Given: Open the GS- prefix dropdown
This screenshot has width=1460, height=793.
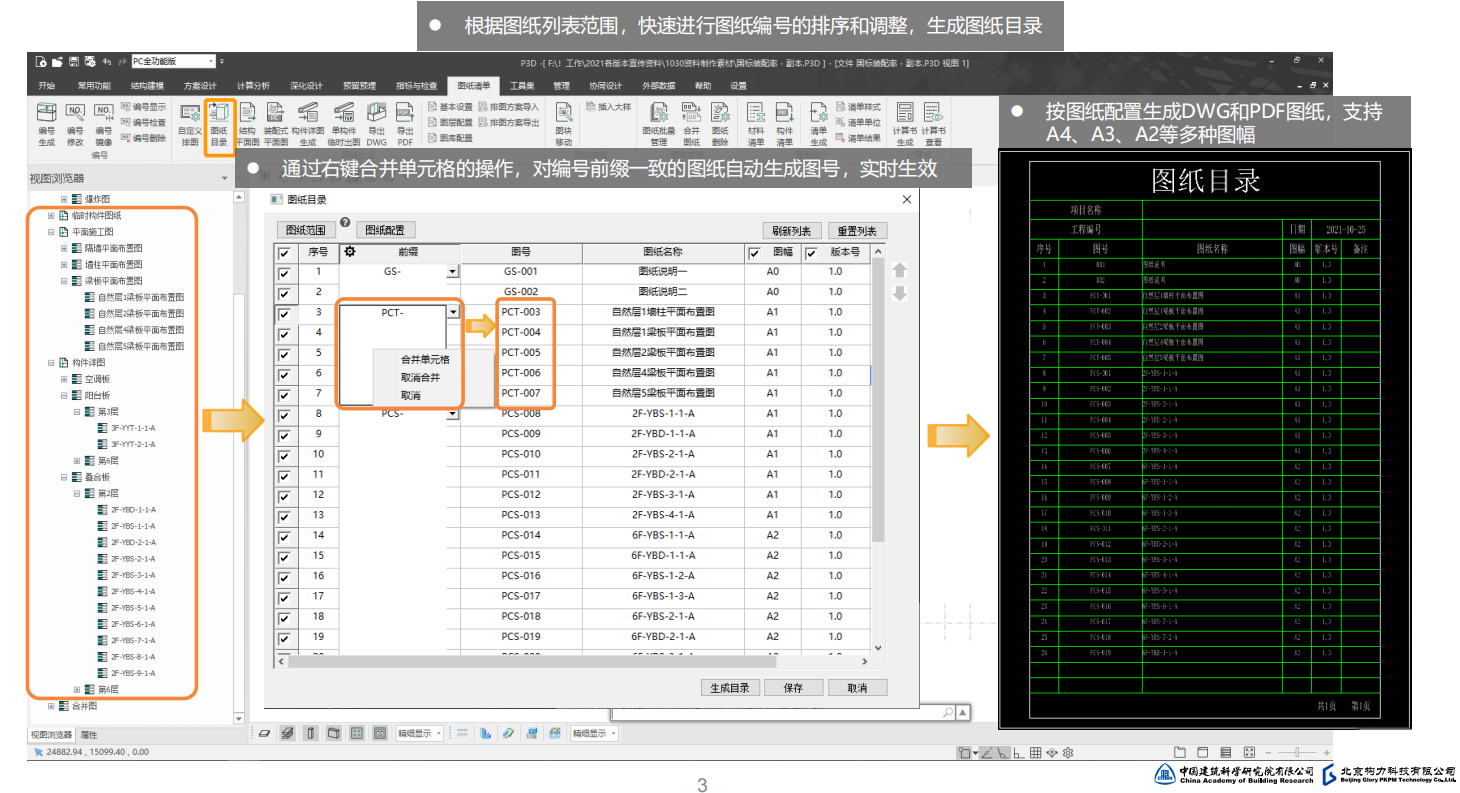Looking at the screenshot, I should tap(453, 272).
